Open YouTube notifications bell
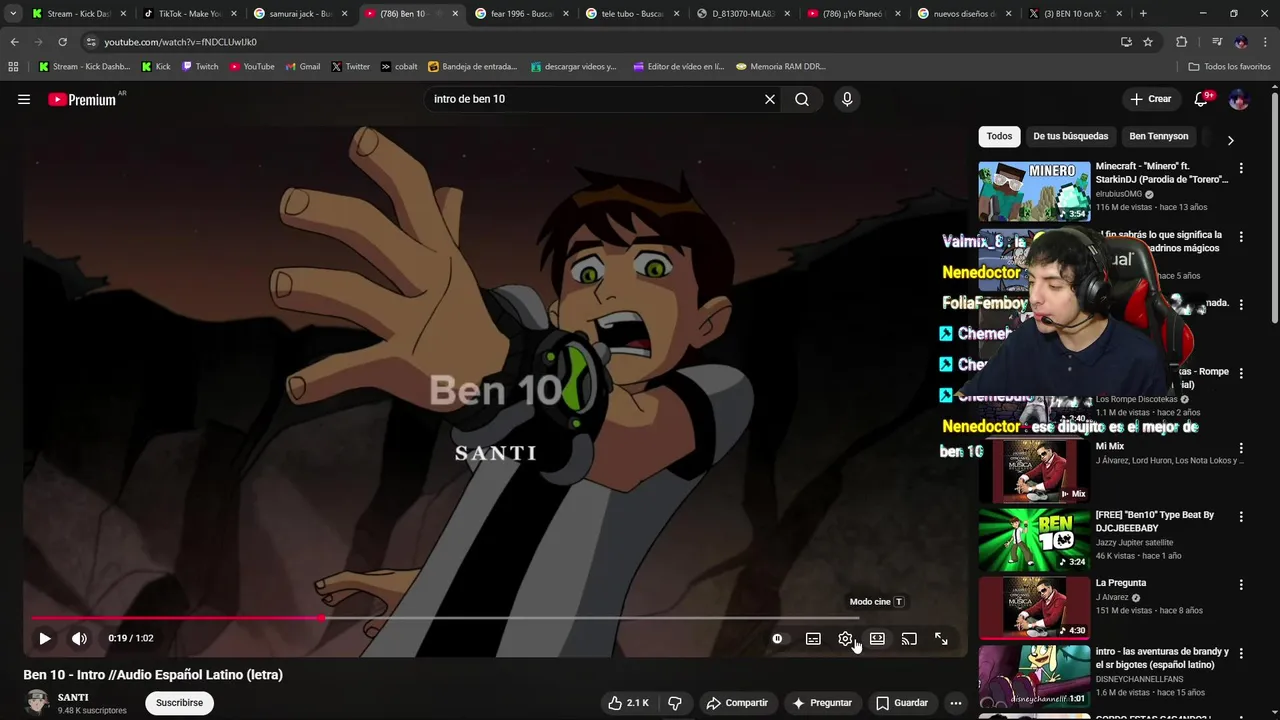 click(x=1202, y=99)
